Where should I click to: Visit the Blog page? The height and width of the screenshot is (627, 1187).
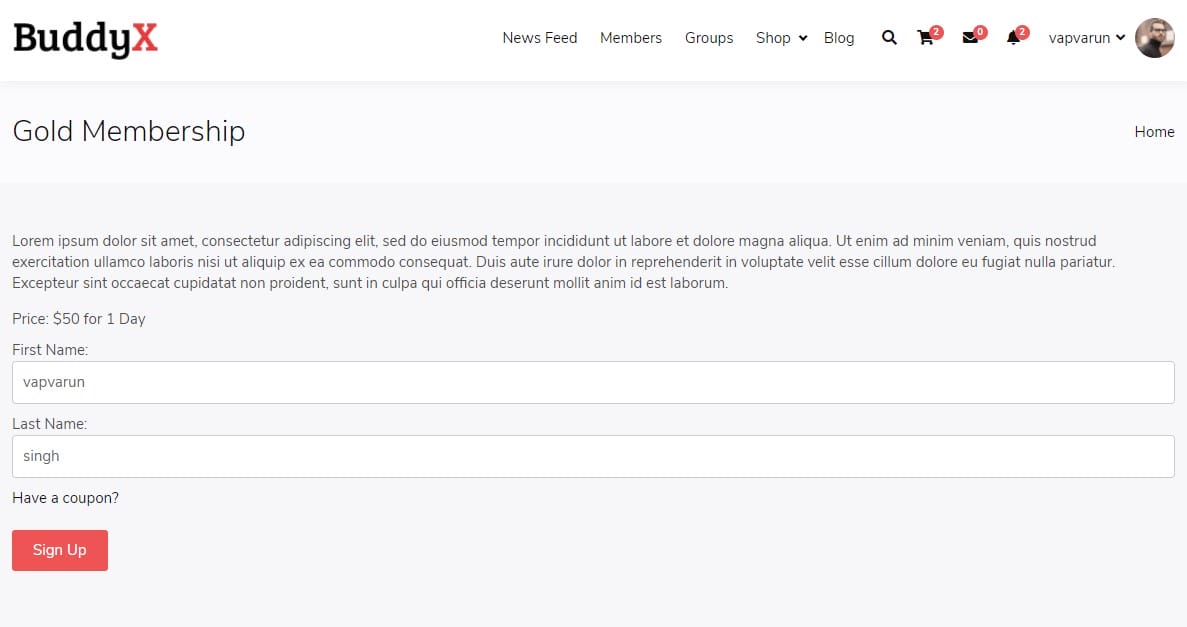tap(839, 38)
